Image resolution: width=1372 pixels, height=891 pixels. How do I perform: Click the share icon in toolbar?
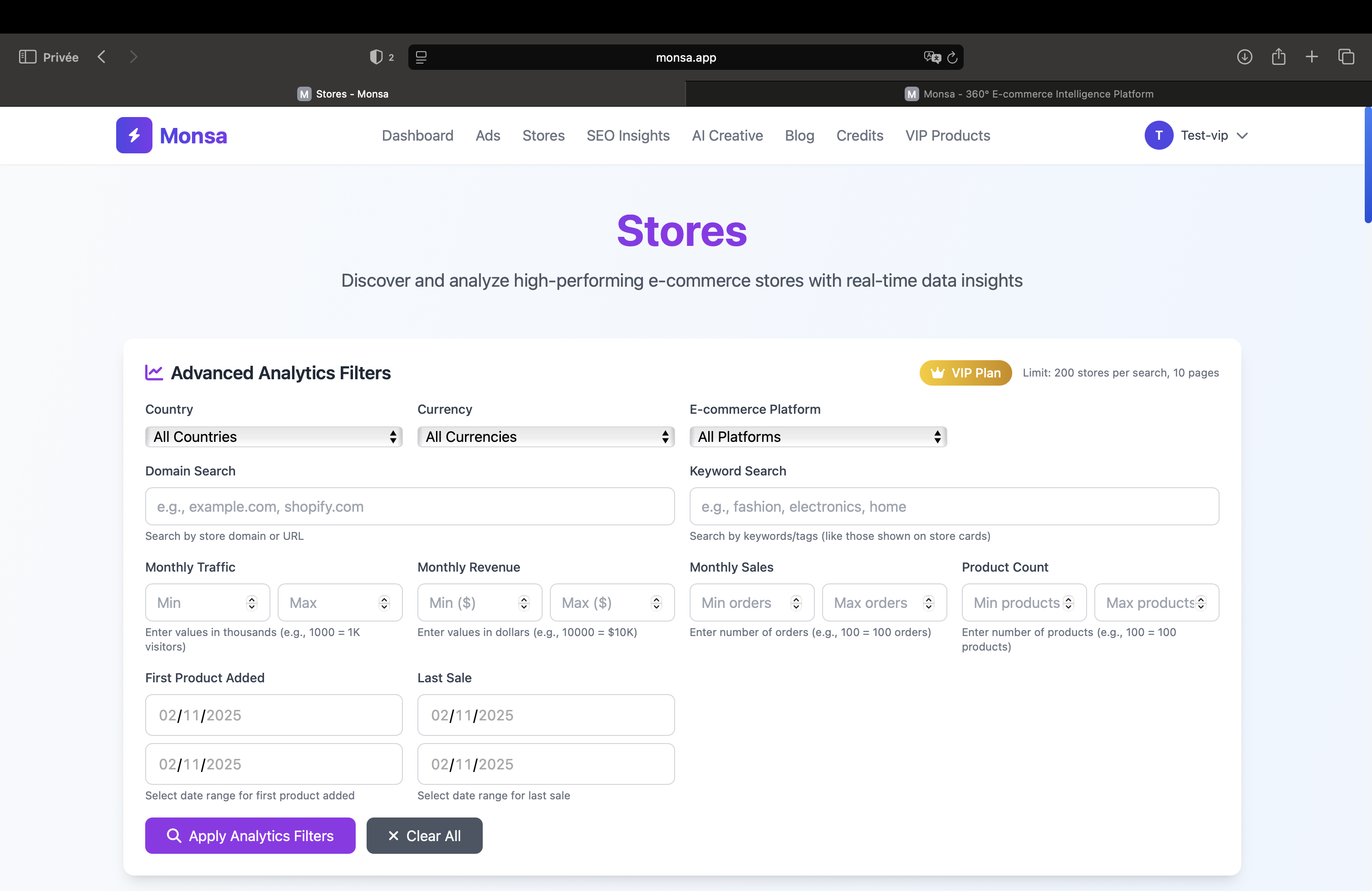coord(1279,56)
